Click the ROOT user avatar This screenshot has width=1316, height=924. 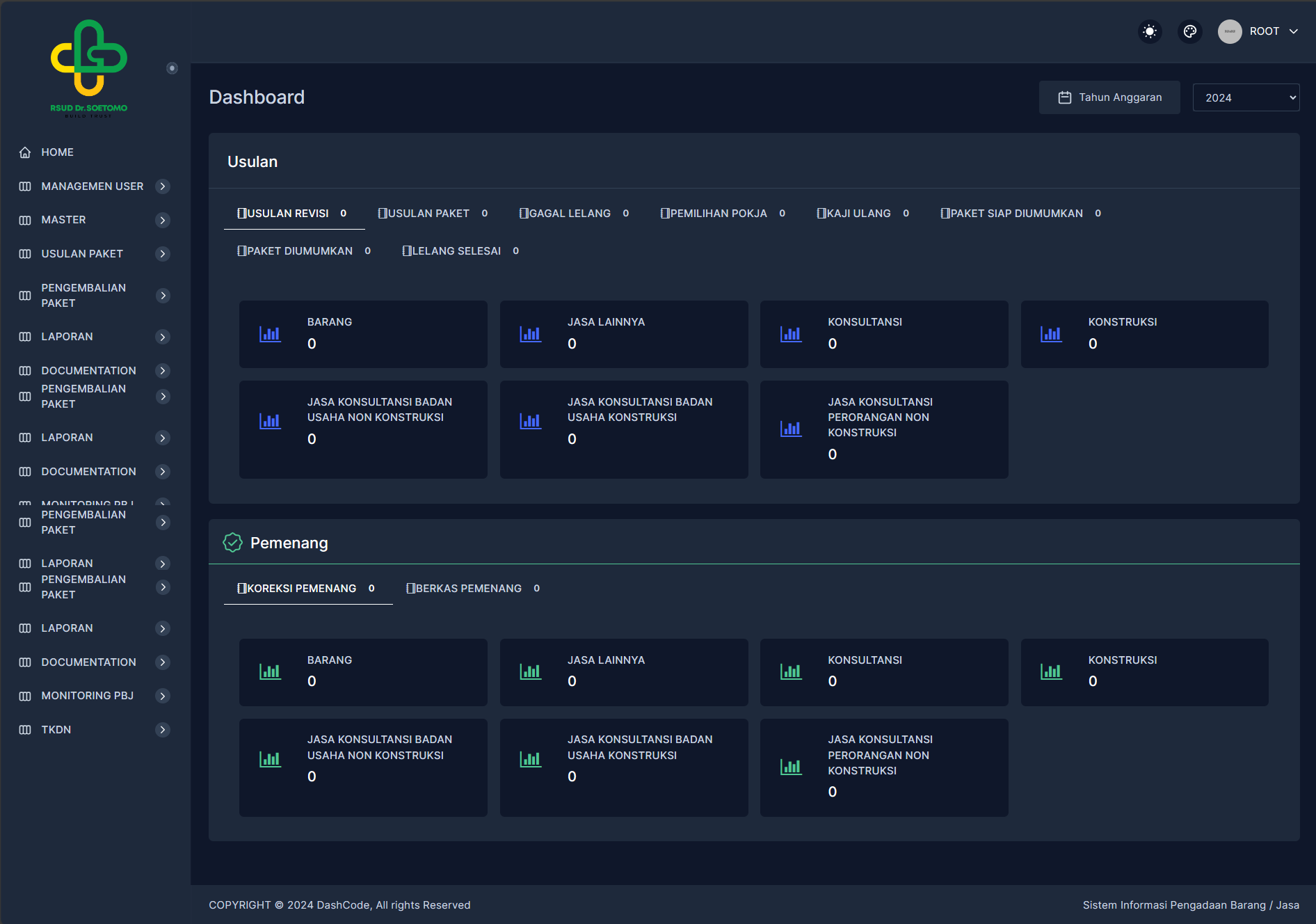point(1229,31)
